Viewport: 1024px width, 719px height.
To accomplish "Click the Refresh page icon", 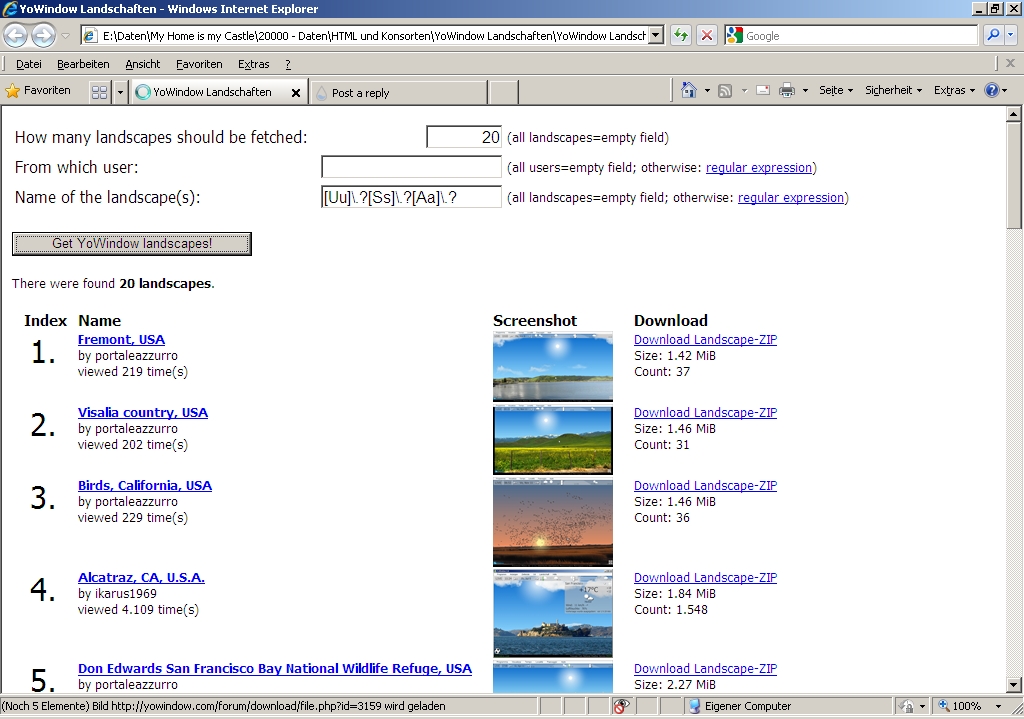I will (x=679, y=35).
